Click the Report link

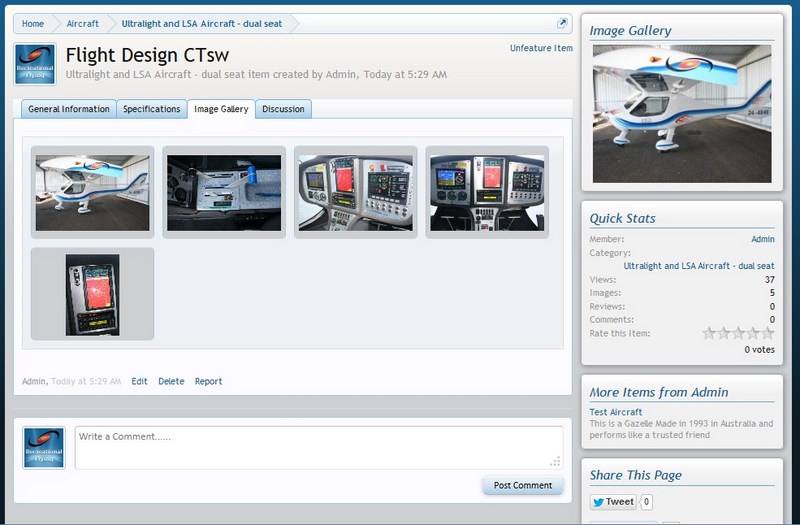(208, 381)
